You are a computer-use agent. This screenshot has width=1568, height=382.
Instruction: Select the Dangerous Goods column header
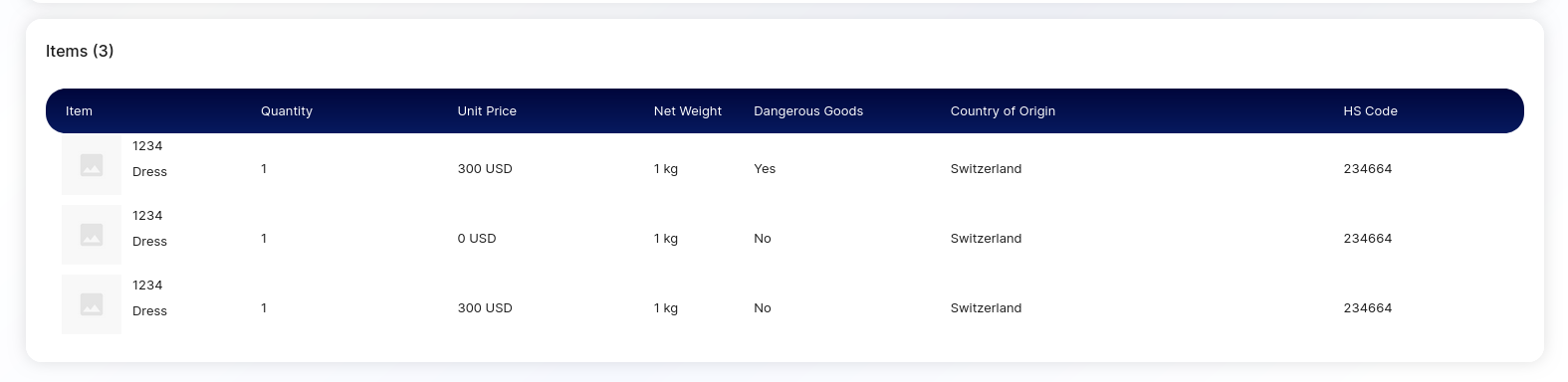(808, 111)
